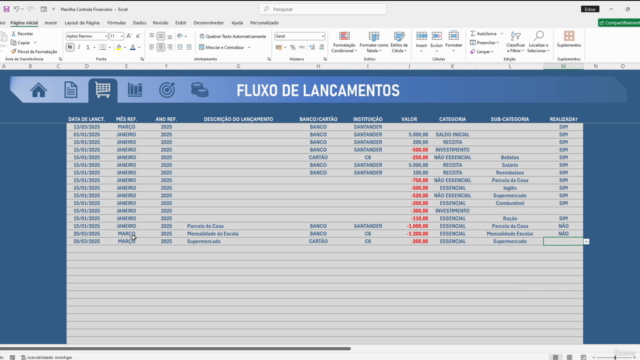Image resolution: width=640 pixels, height=360 pixels.
Task: Increase font size with the A-up icon
Action: pos(129,36)
